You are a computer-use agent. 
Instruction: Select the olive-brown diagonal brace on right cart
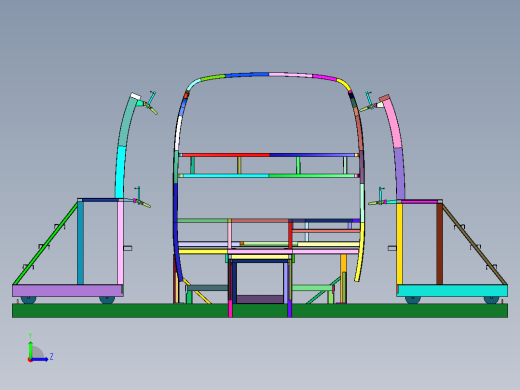click(475, 244)
